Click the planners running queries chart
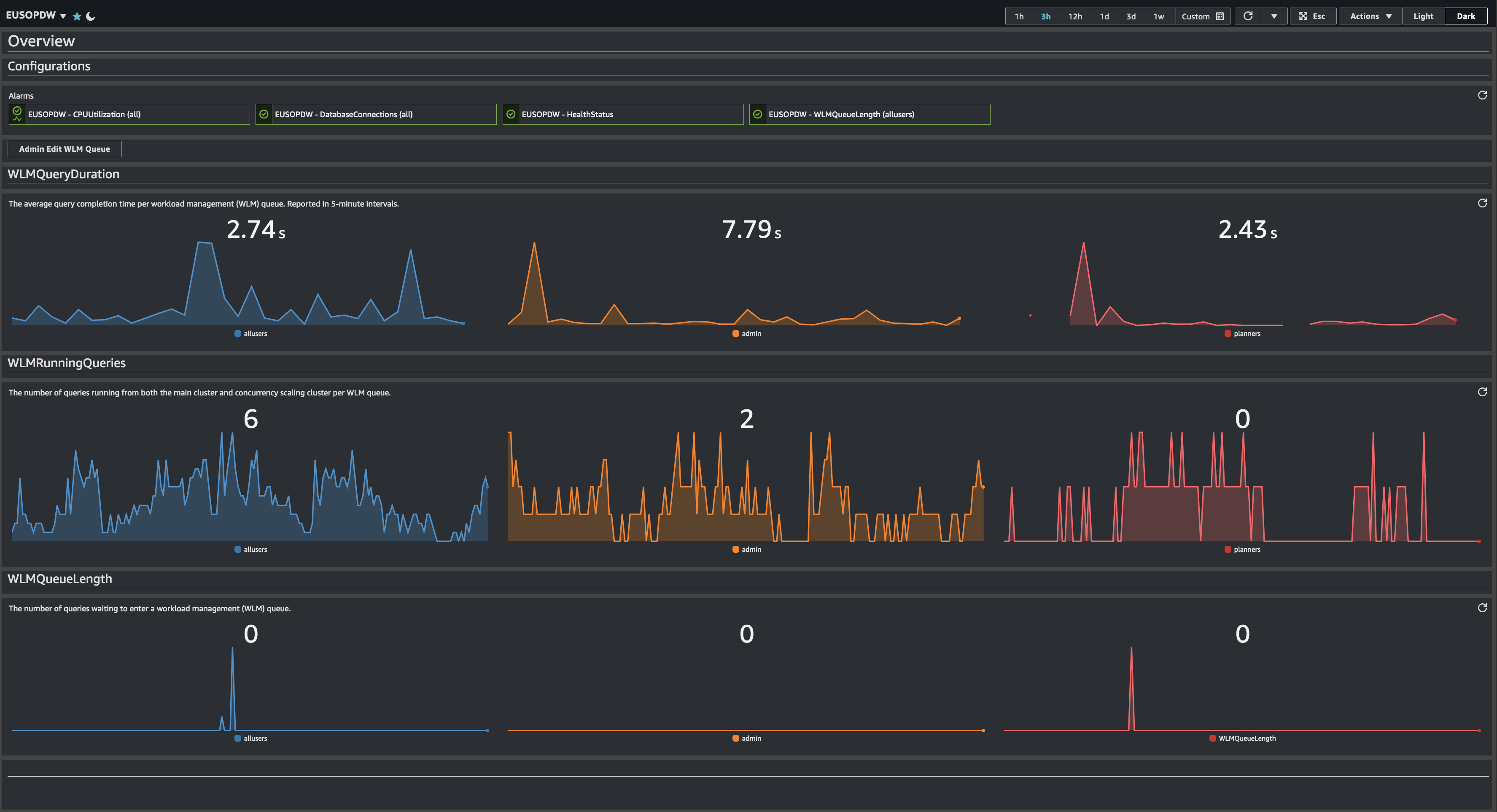The image size is (1497, 812). pyautogui.click(x=1242, y=487)
